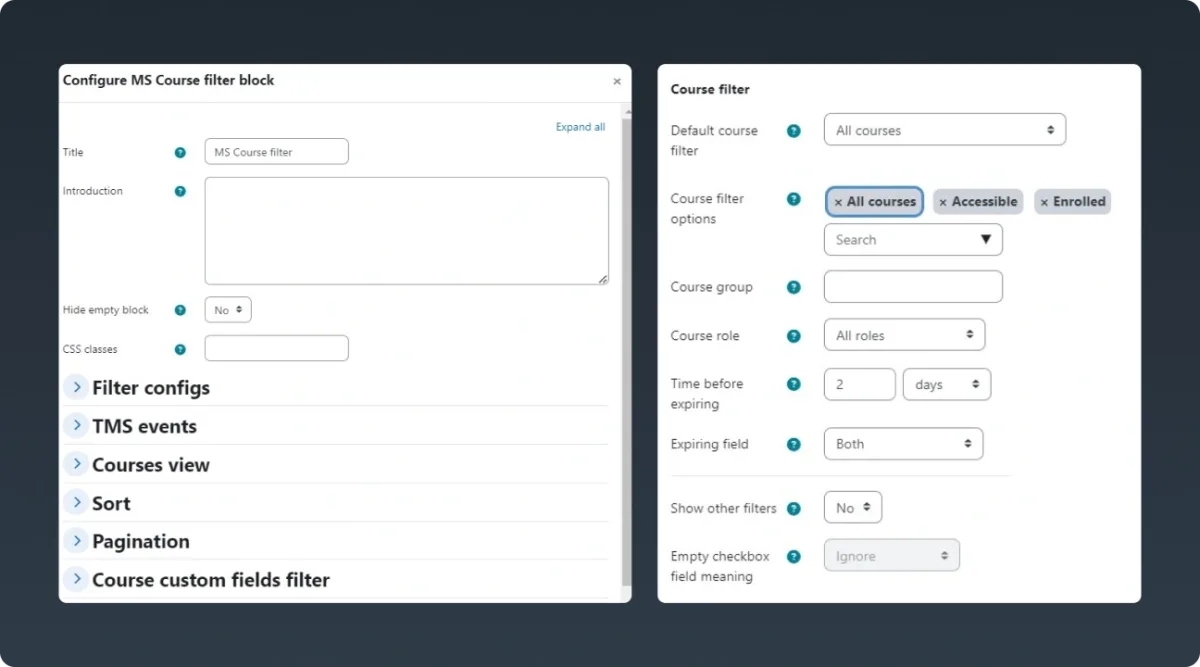Click the Course group help icon
Image resolution: width=1200 pixels, height=667 pixels.
click(x=794, y=287)
